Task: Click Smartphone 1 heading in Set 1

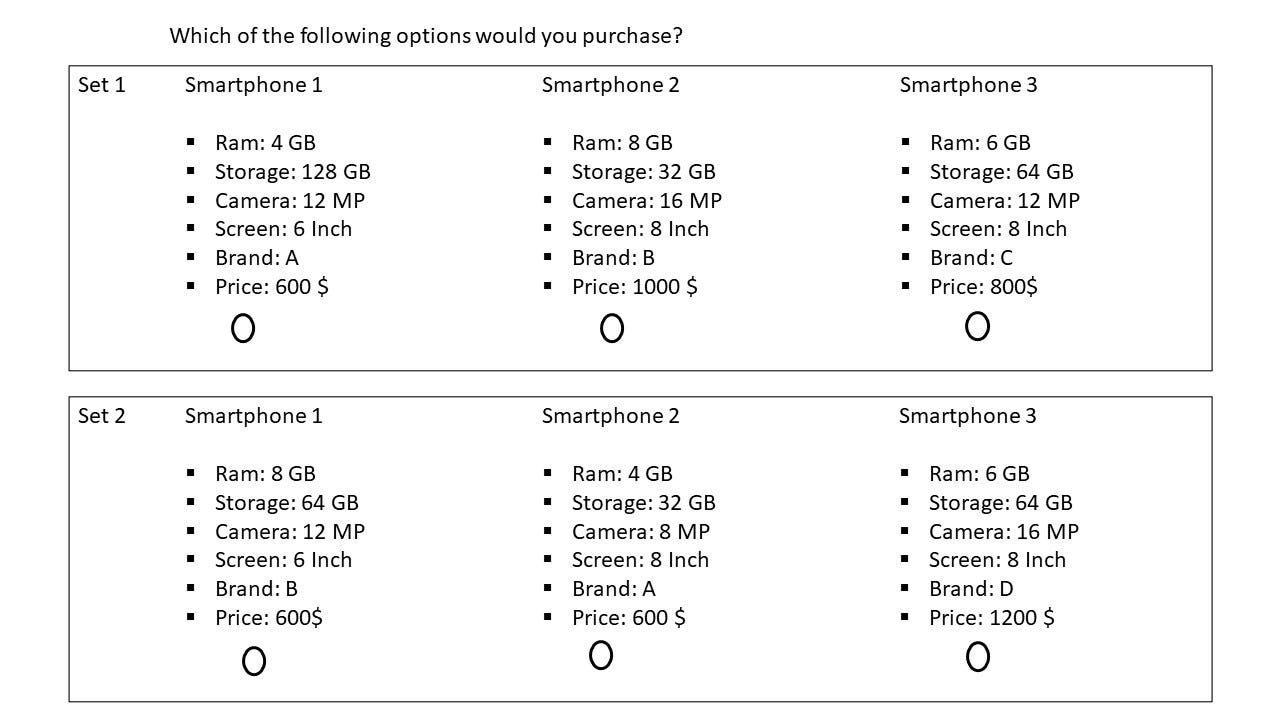Action: tap(253, 85)
